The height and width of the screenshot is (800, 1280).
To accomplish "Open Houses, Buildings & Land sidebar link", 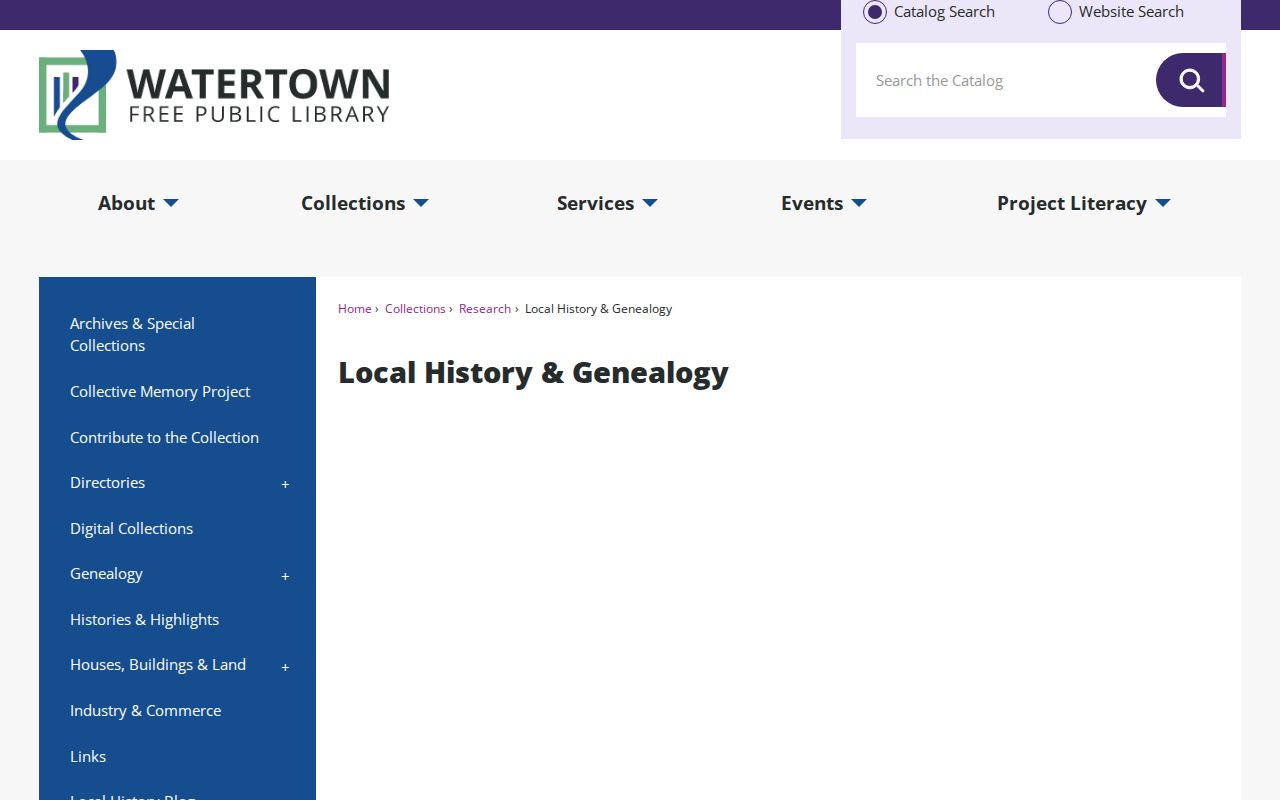I will click(x=158, y=664).
